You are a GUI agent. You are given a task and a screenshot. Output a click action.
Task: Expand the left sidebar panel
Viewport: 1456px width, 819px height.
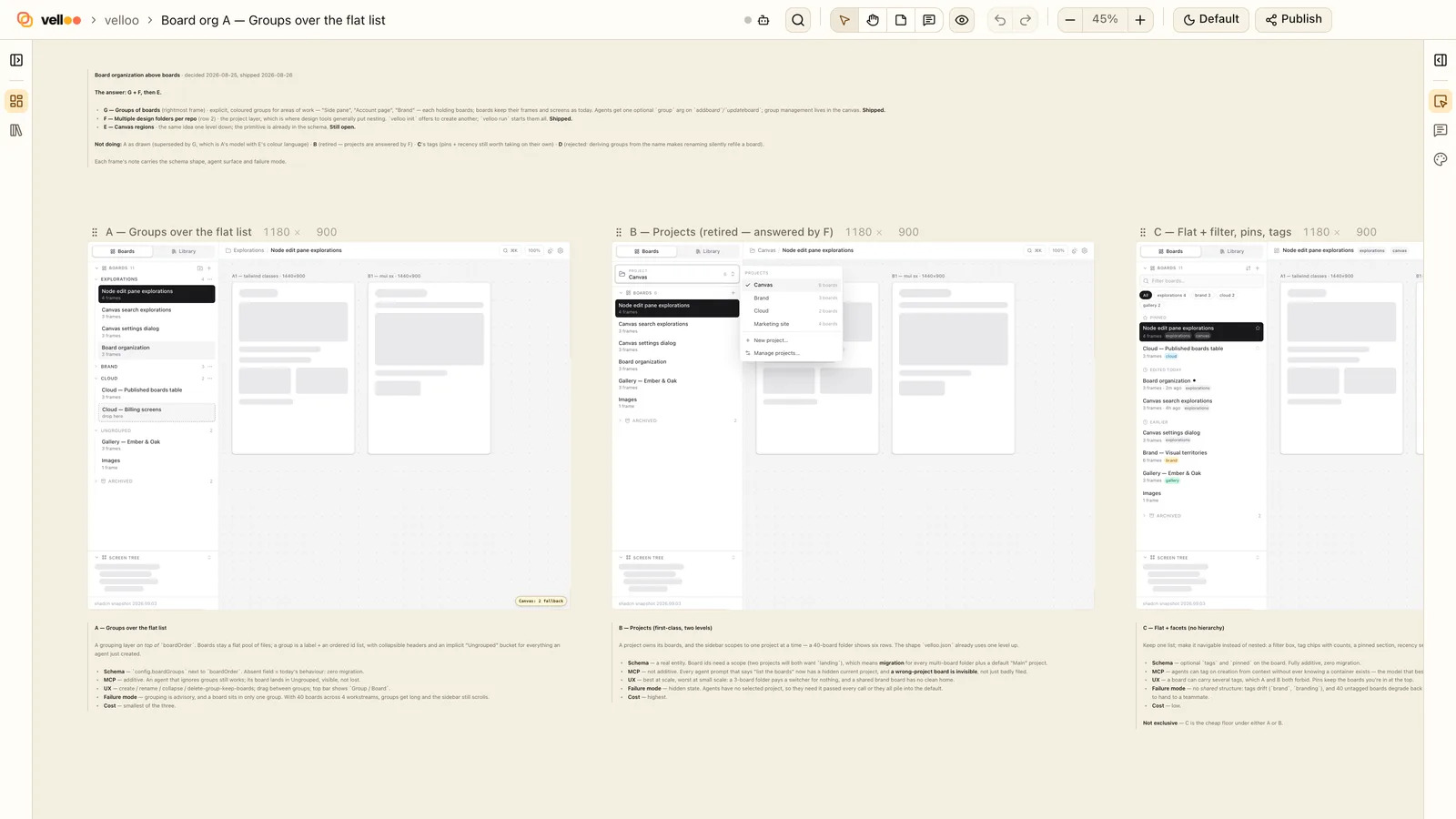pyautogui.click(x=16, y=60)
